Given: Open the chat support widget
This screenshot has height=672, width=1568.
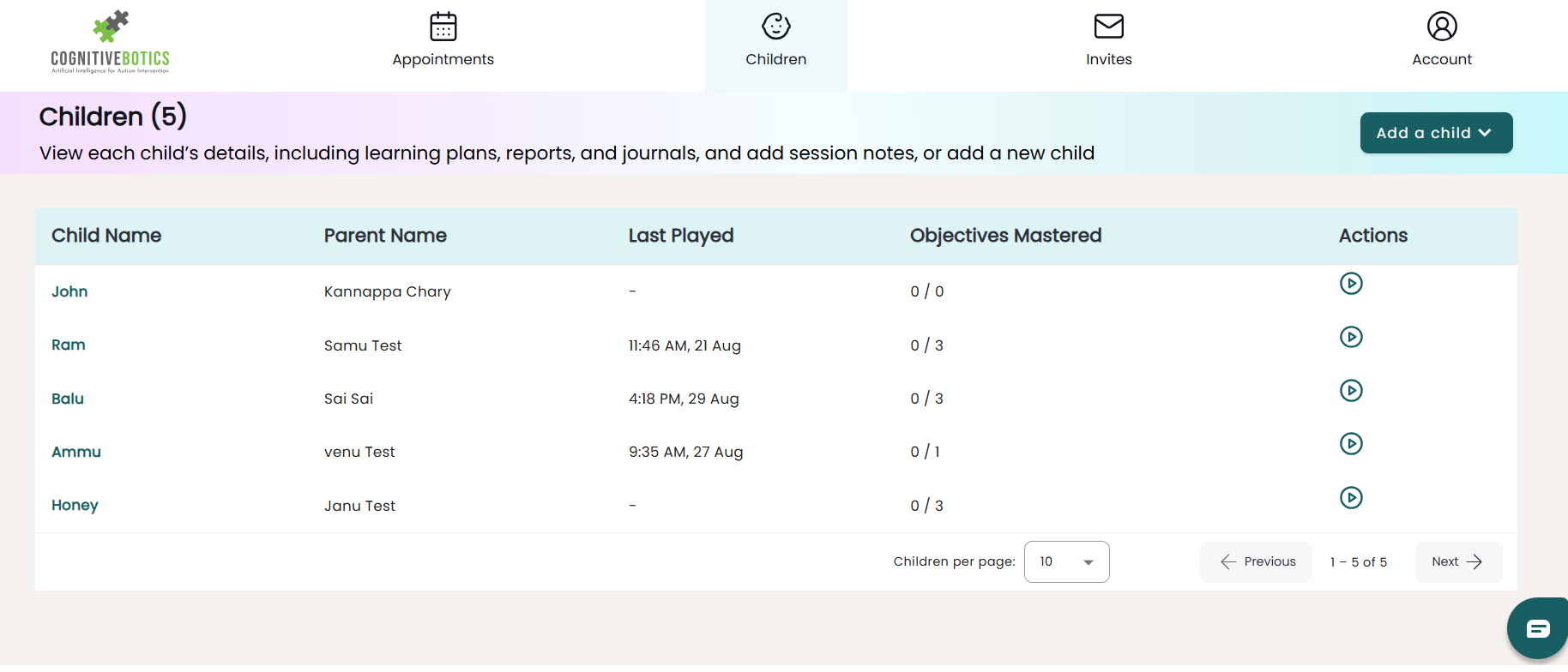Looking at the screenshot, I should (x=1537, y=629).
